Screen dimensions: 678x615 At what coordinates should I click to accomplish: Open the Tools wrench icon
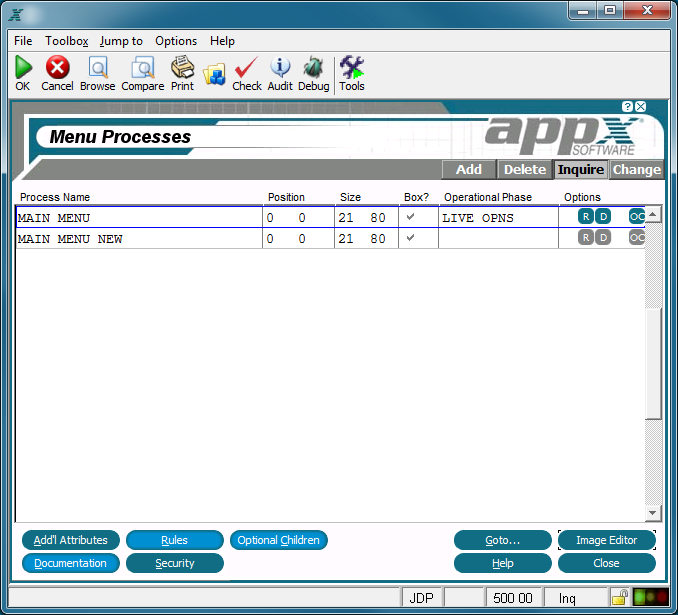pos(352,67)
